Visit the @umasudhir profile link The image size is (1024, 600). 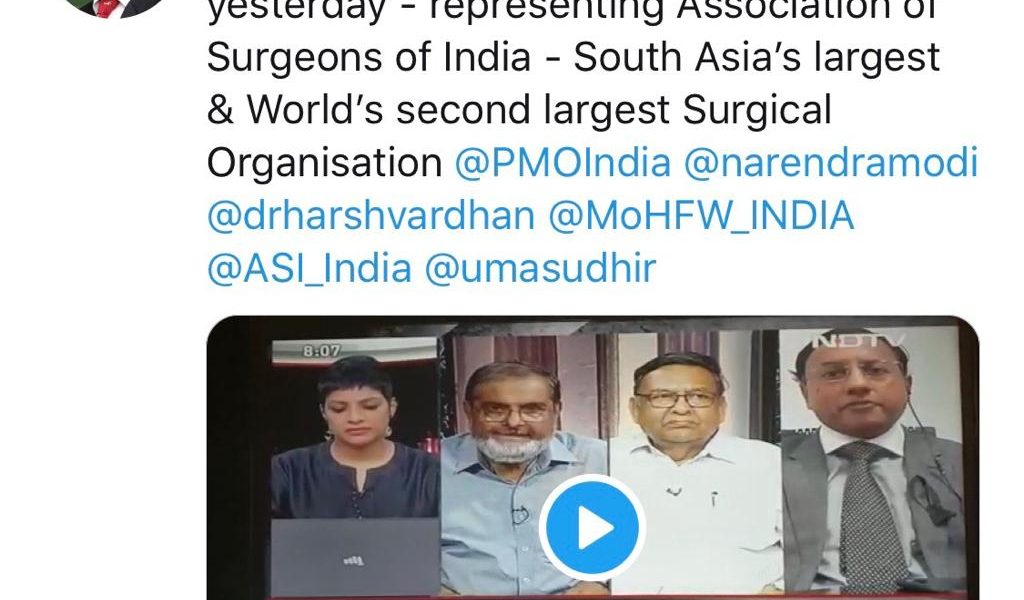coord(540,268)
